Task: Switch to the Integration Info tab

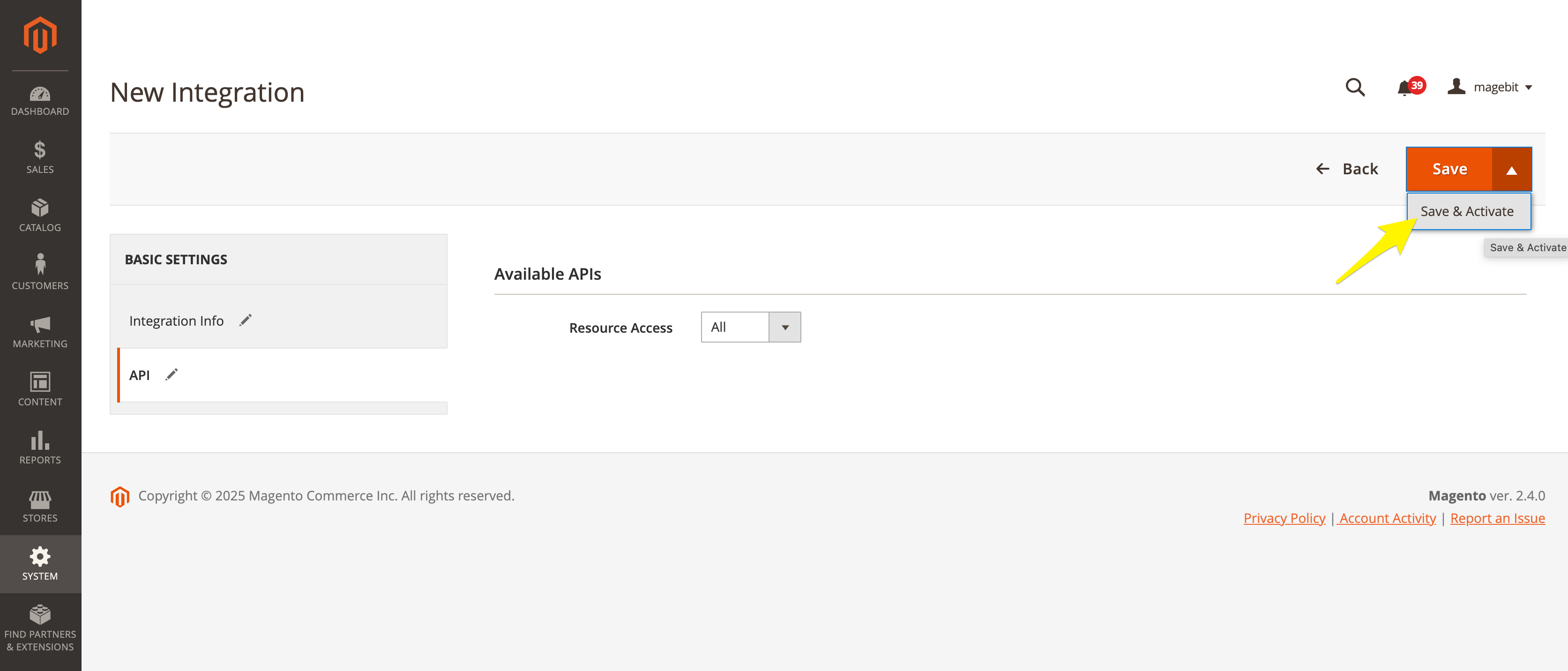Action: [x=177, y=321]
